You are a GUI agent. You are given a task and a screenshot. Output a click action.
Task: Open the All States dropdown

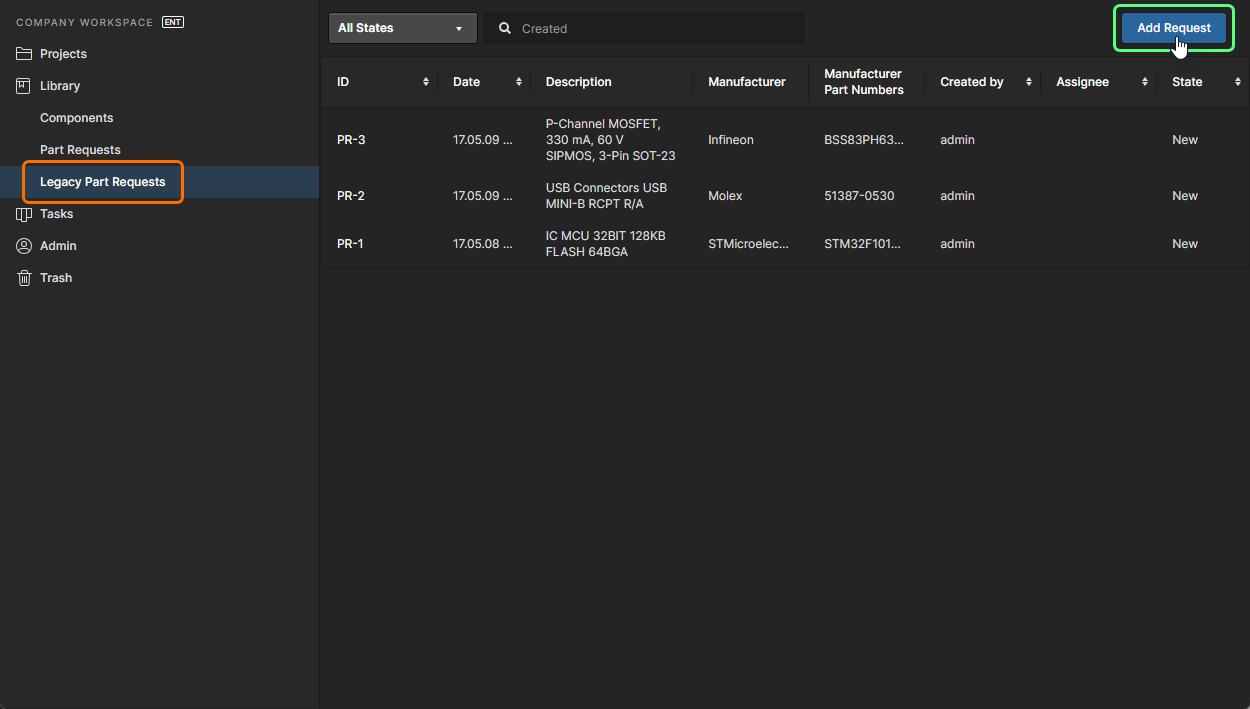tap(401, 28)
